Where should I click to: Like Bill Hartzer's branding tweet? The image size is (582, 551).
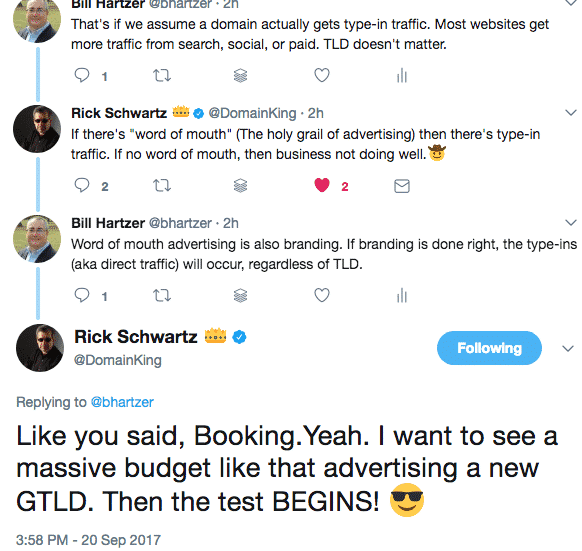click(322, 296)
